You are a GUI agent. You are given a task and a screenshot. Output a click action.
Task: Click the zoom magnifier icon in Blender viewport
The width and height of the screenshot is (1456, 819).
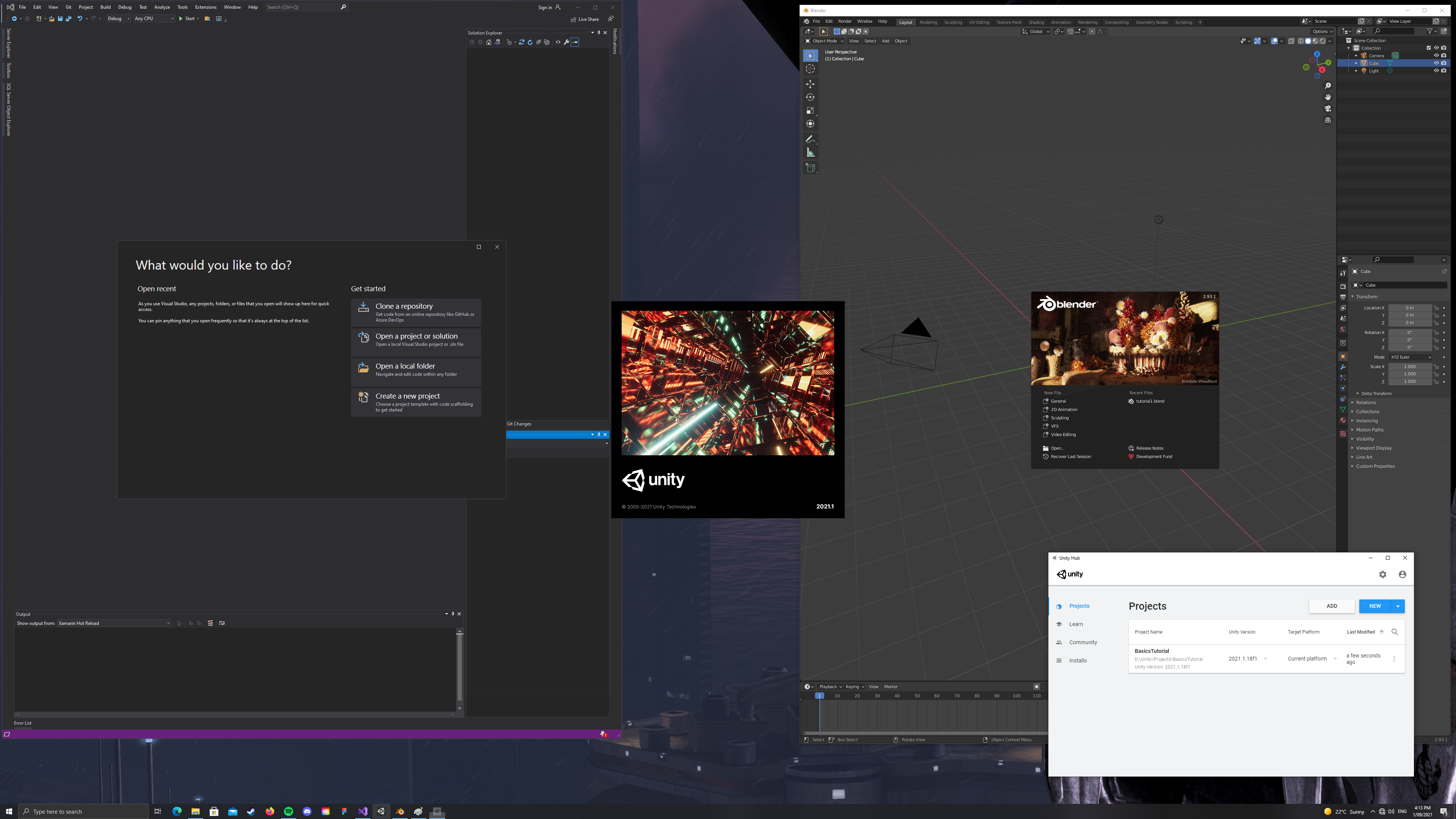[1328, 86]
